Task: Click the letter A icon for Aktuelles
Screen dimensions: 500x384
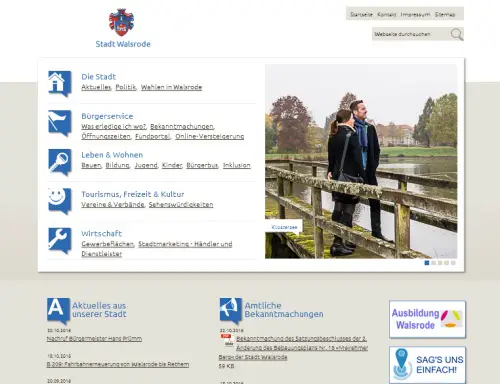Action: pos(58,311)
